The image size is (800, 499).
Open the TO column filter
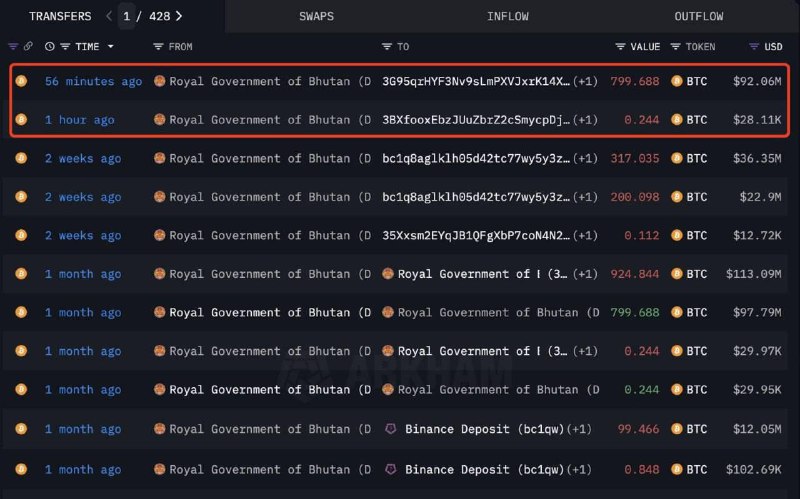click(387, 46)
